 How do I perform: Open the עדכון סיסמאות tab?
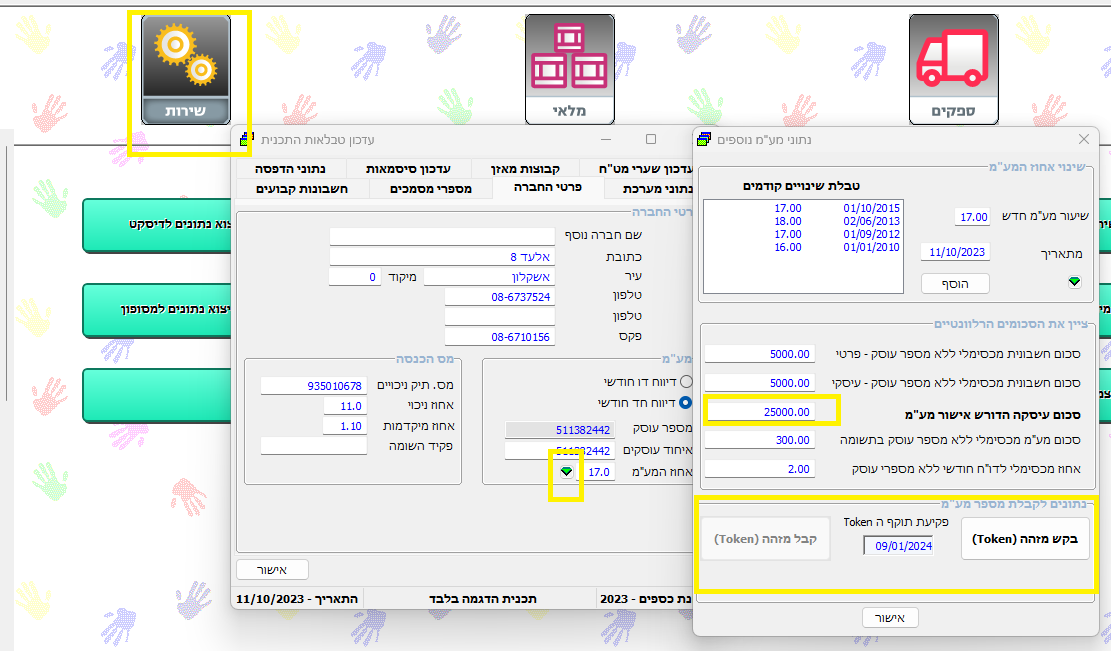[x=407, y=169]
